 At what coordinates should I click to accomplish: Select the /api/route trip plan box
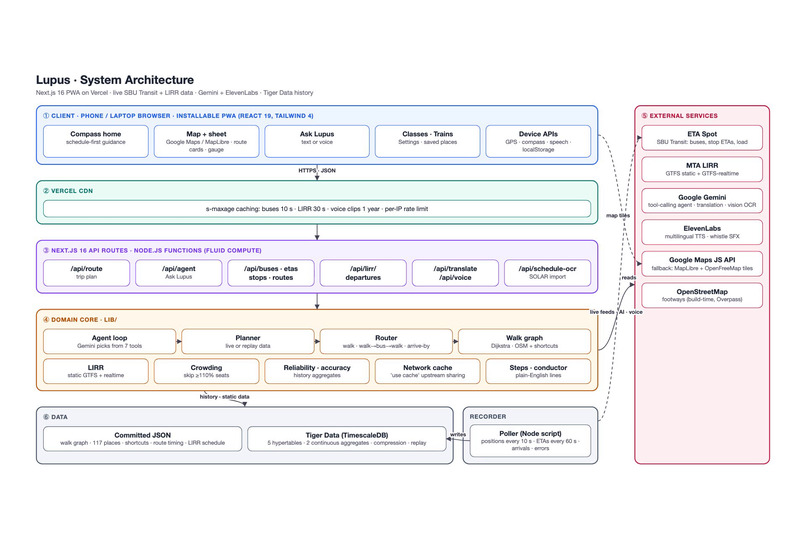click(86, 272)
